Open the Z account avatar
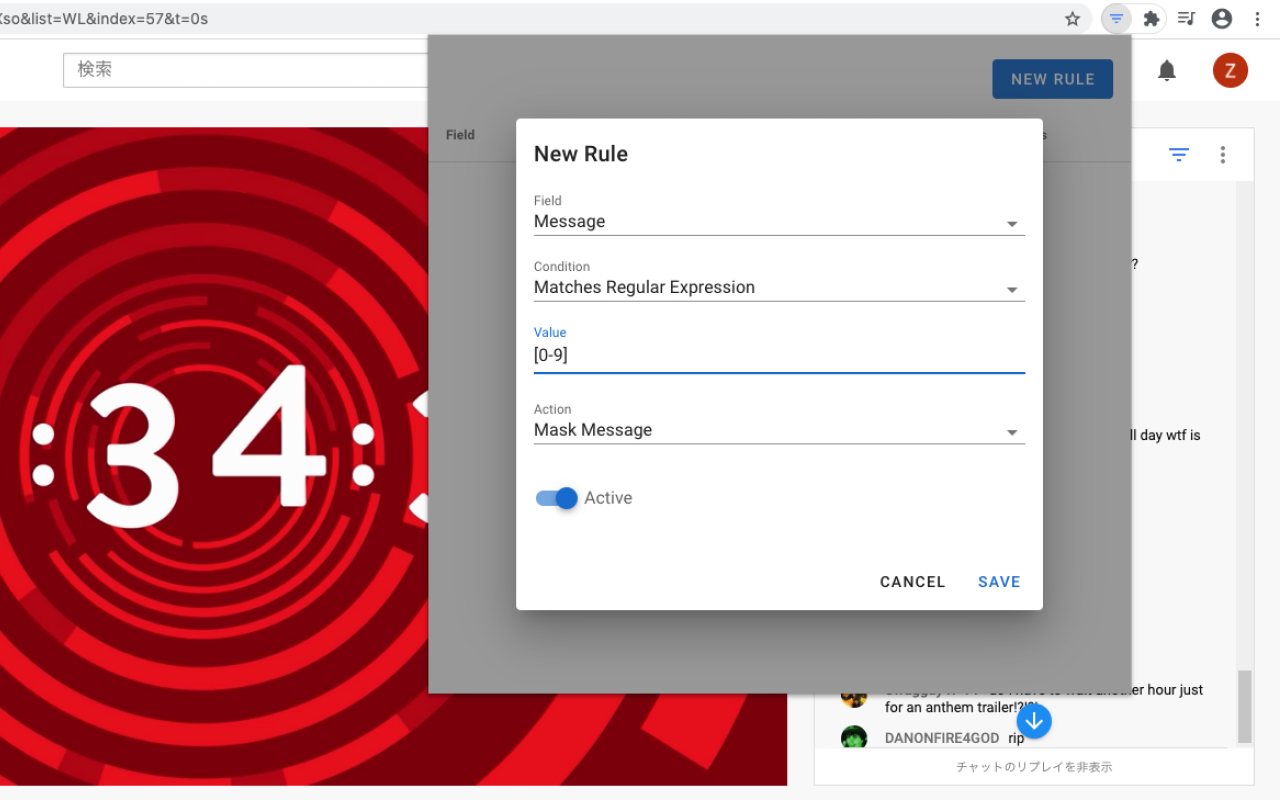 coord(1230,70)
